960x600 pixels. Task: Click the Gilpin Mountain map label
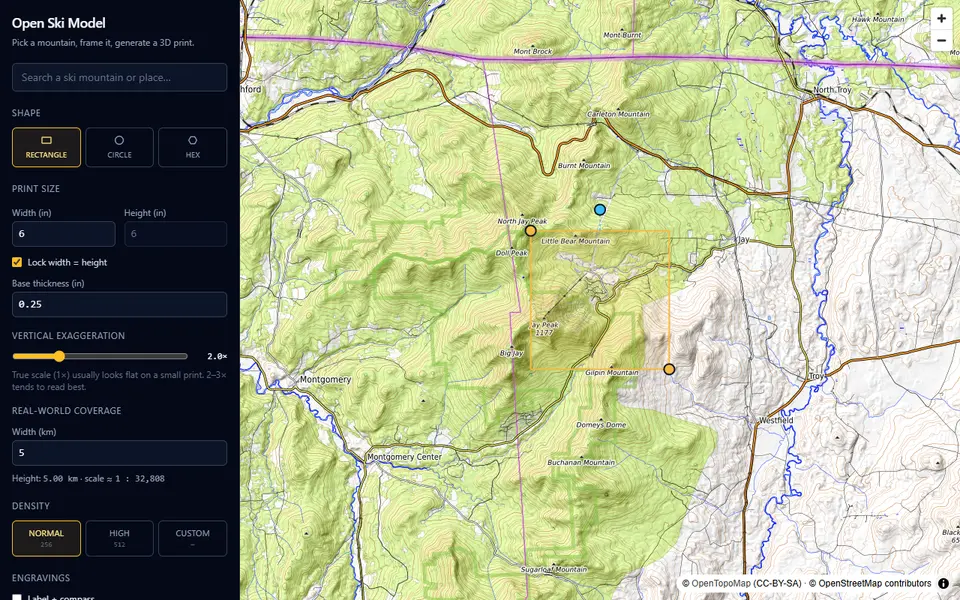coord(612,372)
